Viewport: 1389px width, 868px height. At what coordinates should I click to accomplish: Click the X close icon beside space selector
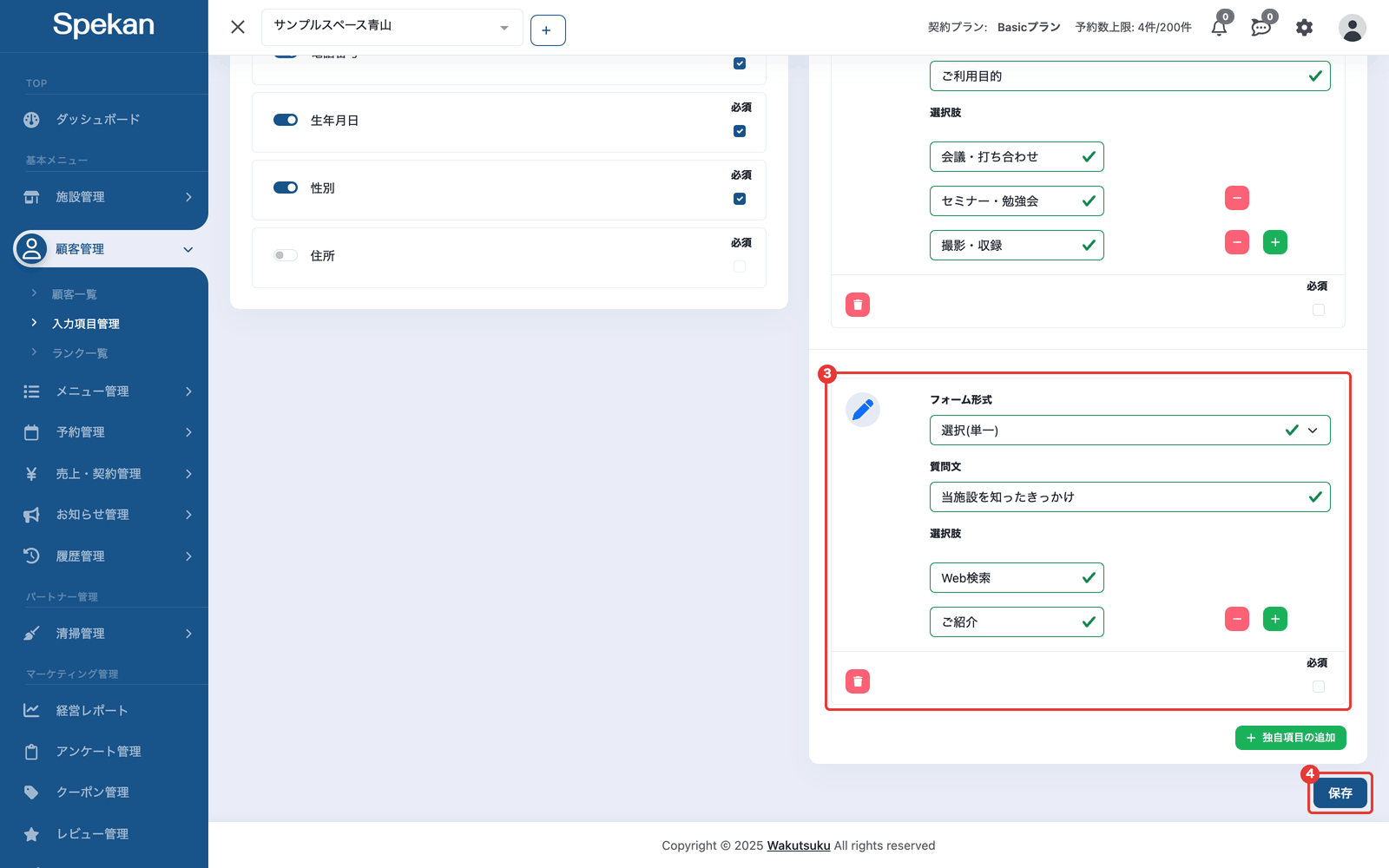tap(238, 27)
